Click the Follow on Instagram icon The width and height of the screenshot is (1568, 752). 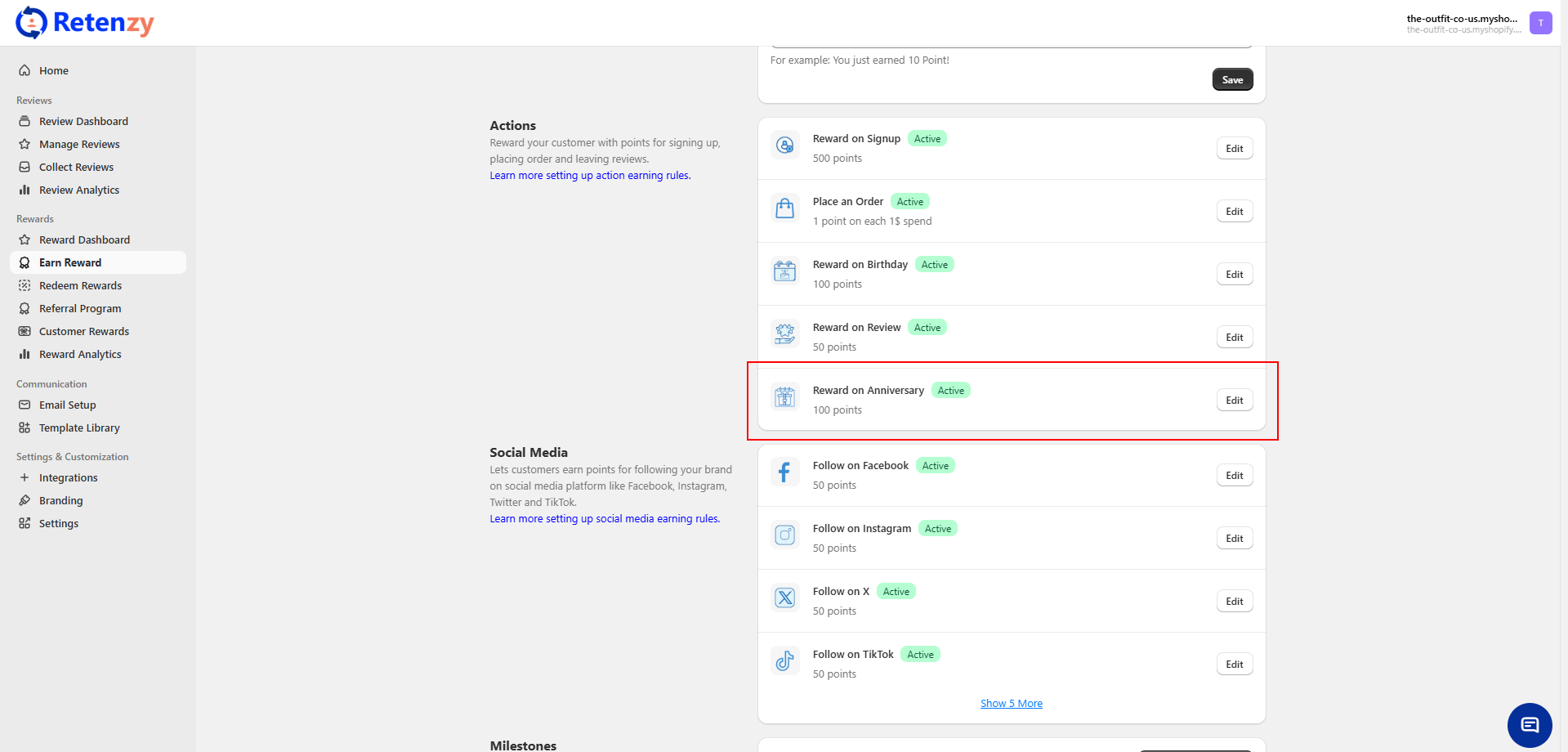[x=784, y=535]
